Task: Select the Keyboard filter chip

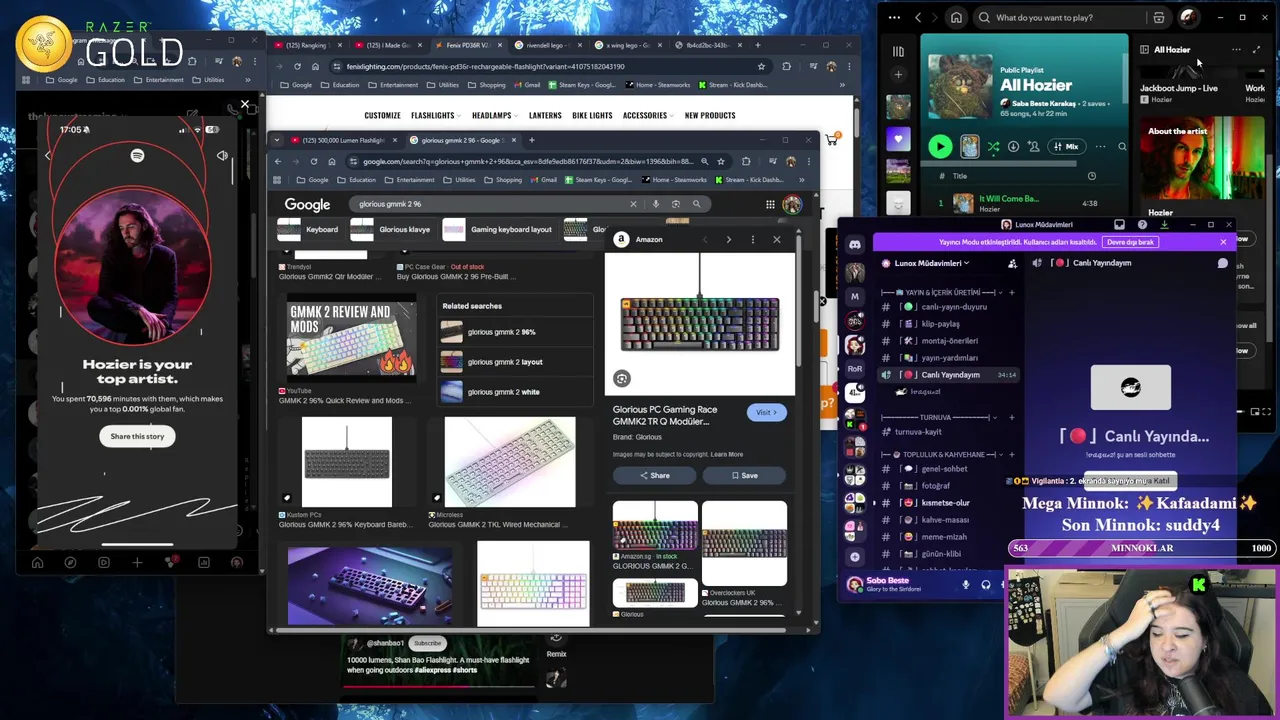Action: click(310, 229)
